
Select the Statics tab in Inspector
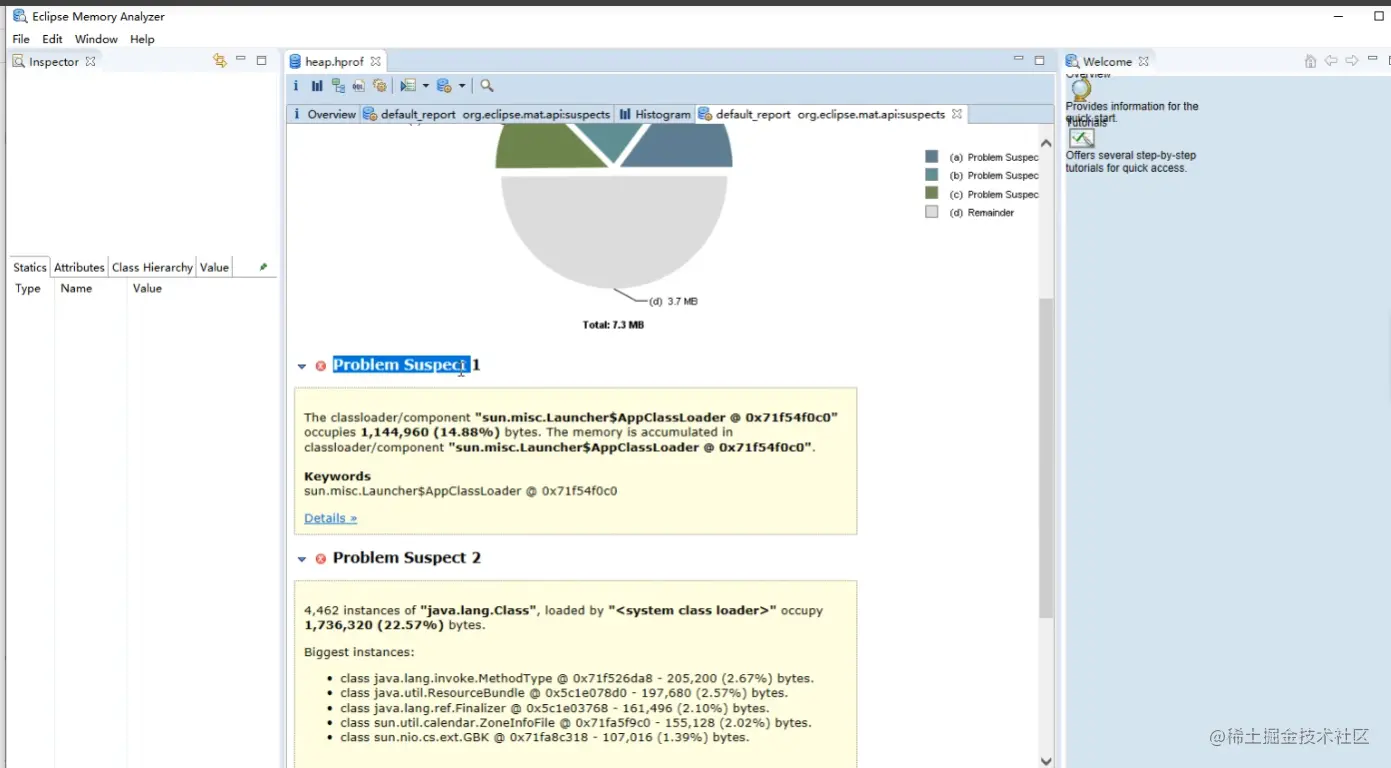29,267
